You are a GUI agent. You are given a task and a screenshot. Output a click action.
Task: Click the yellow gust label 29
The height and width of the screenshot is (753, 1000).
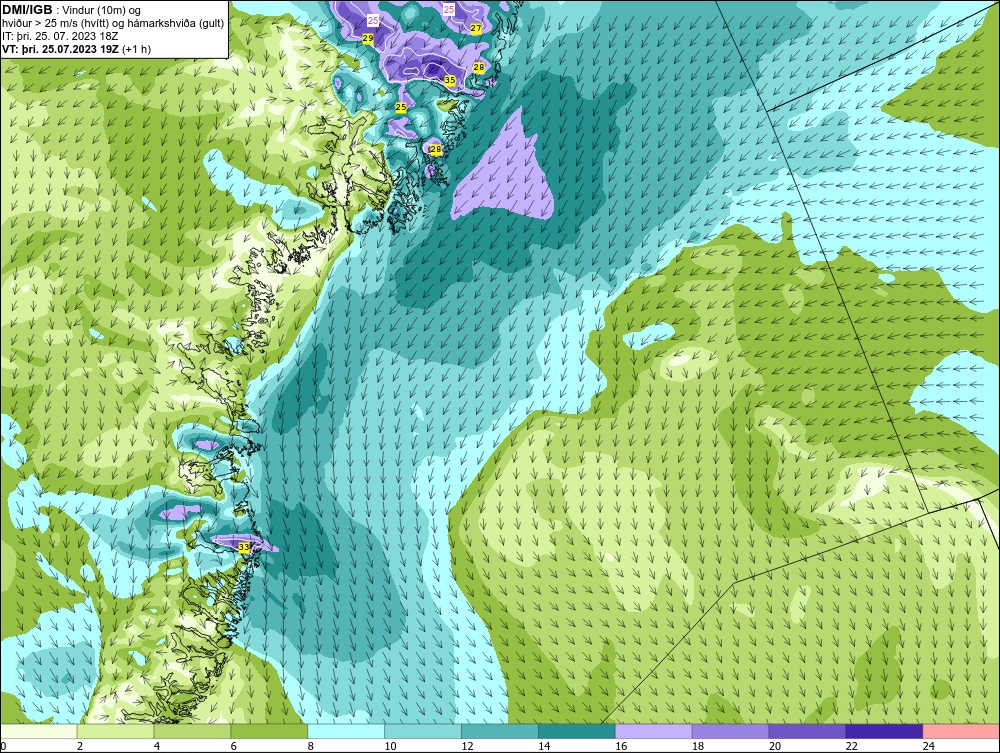point(368,38)
